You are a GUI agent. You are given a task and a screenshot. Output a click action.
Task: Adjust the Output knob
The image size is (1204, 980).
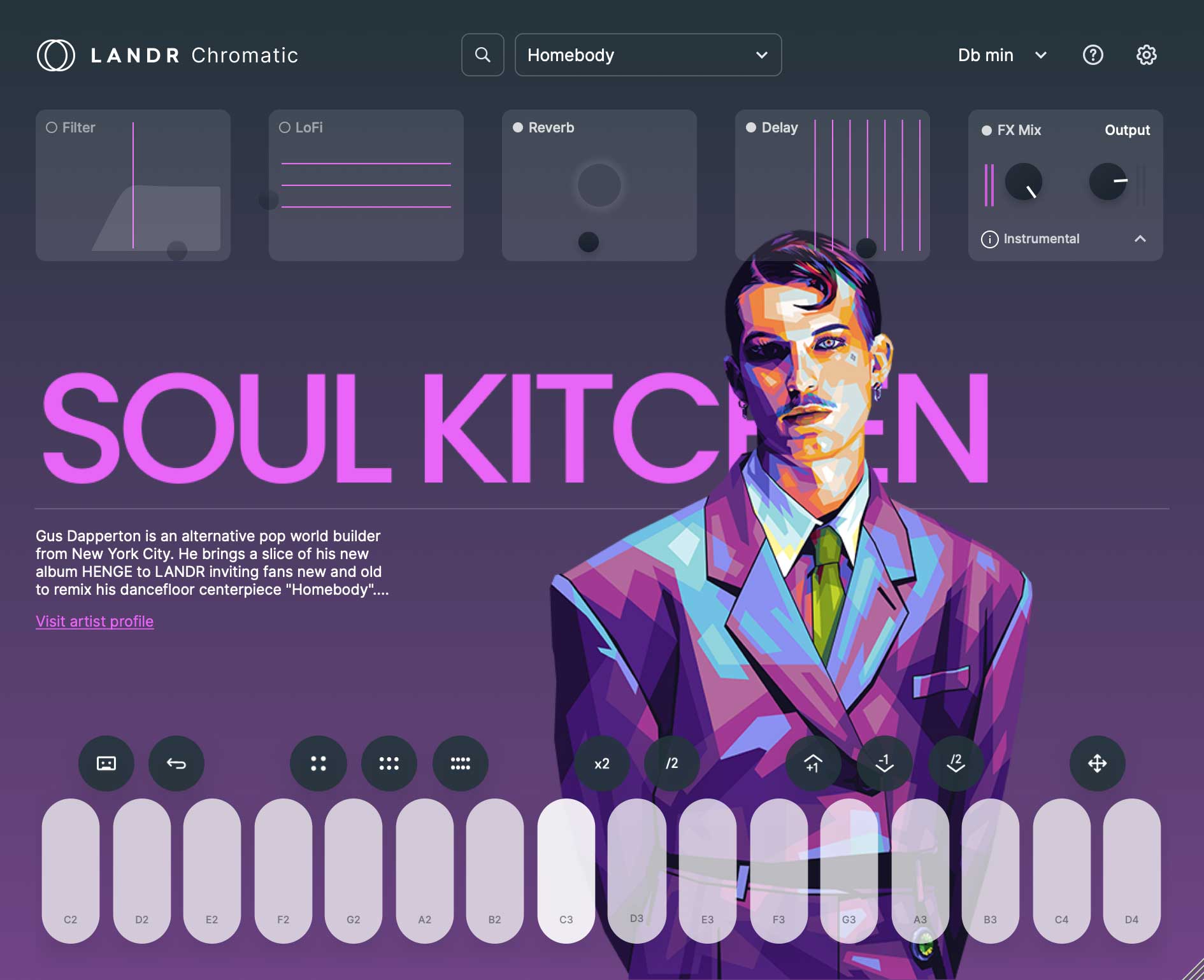1108,181
